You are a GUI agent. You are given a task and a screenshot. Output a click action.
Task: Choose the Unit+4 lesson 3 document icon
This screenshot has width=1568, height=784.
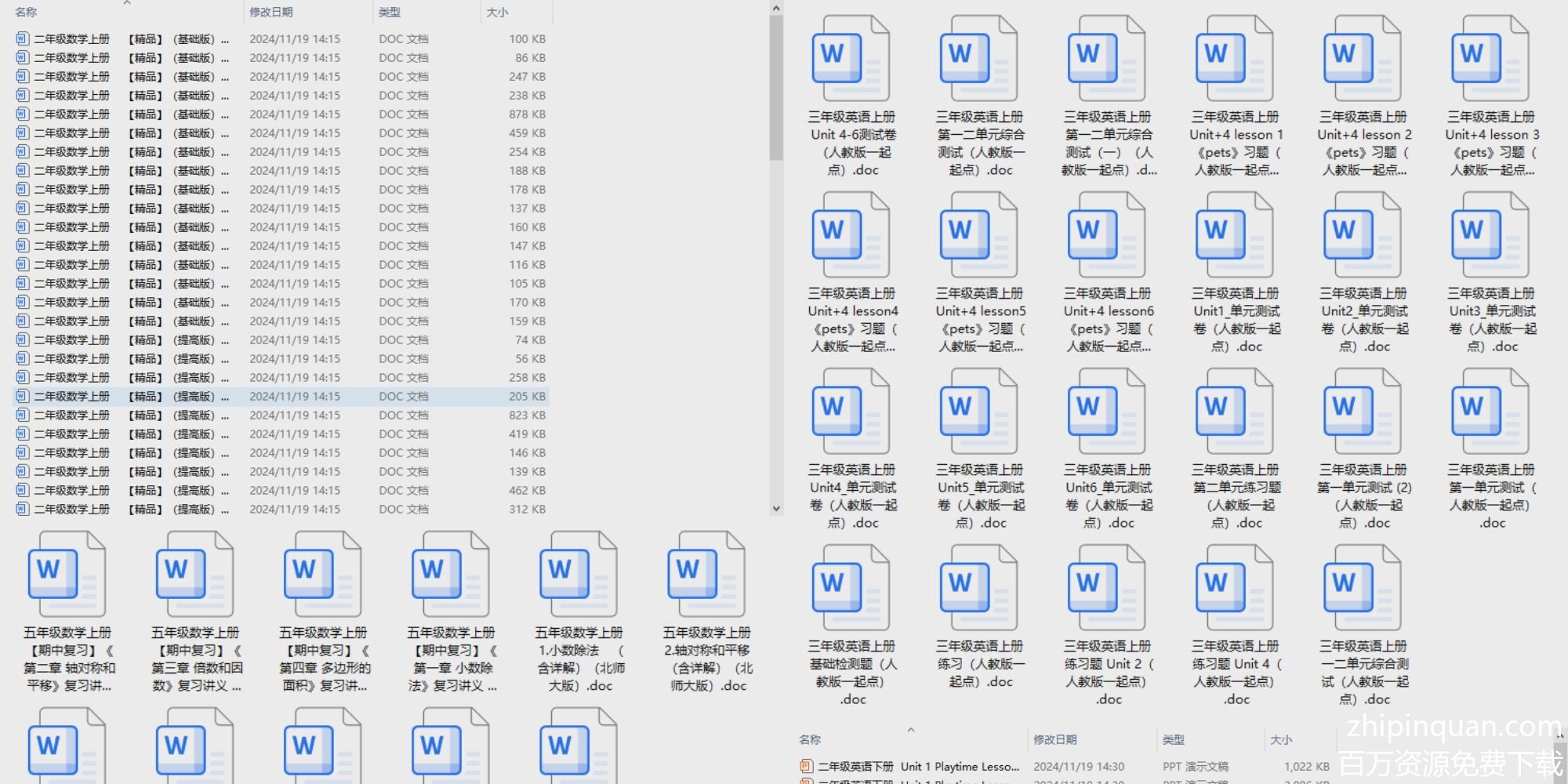pos(1490,59)
